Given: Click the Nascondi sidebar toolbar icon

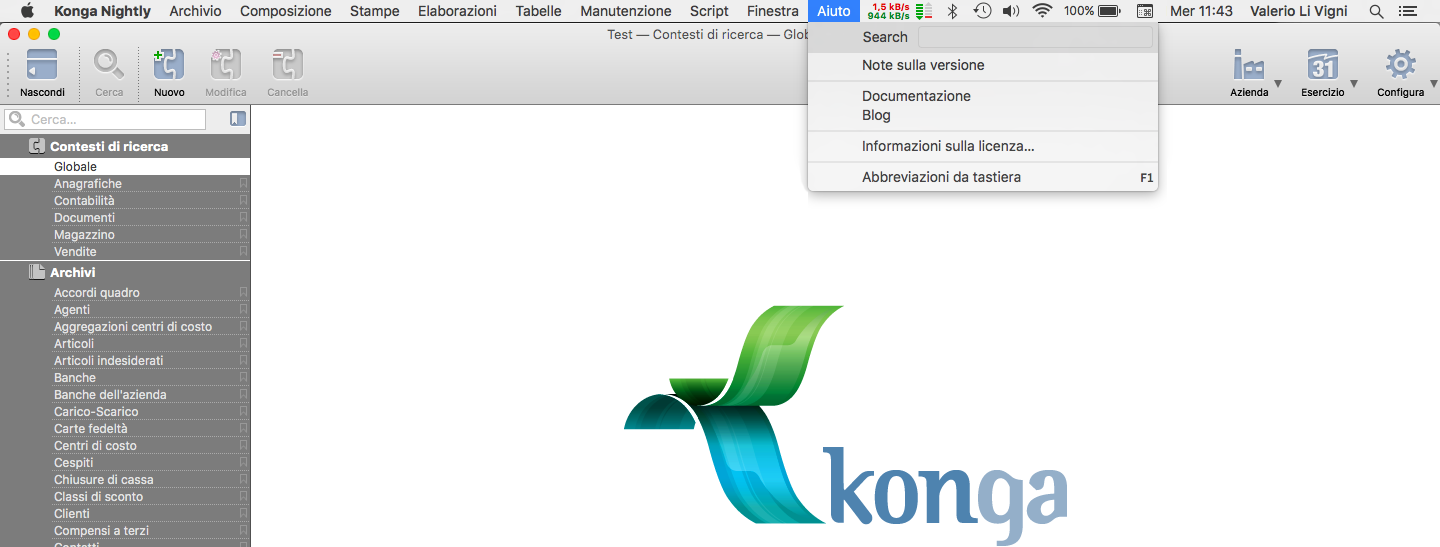Looking at the screenshot, I should click(x=42, y=66).
